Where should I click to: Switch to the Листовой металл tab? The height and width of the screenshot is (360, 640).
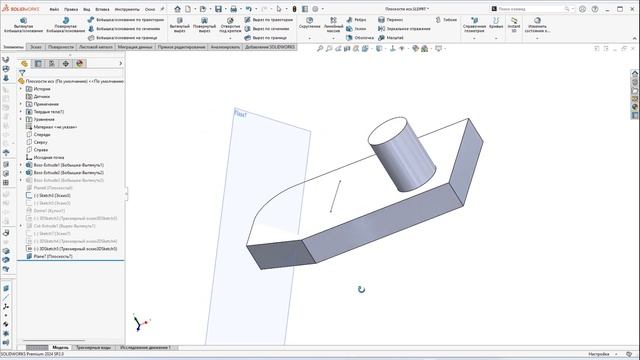(x=96, y=47)
